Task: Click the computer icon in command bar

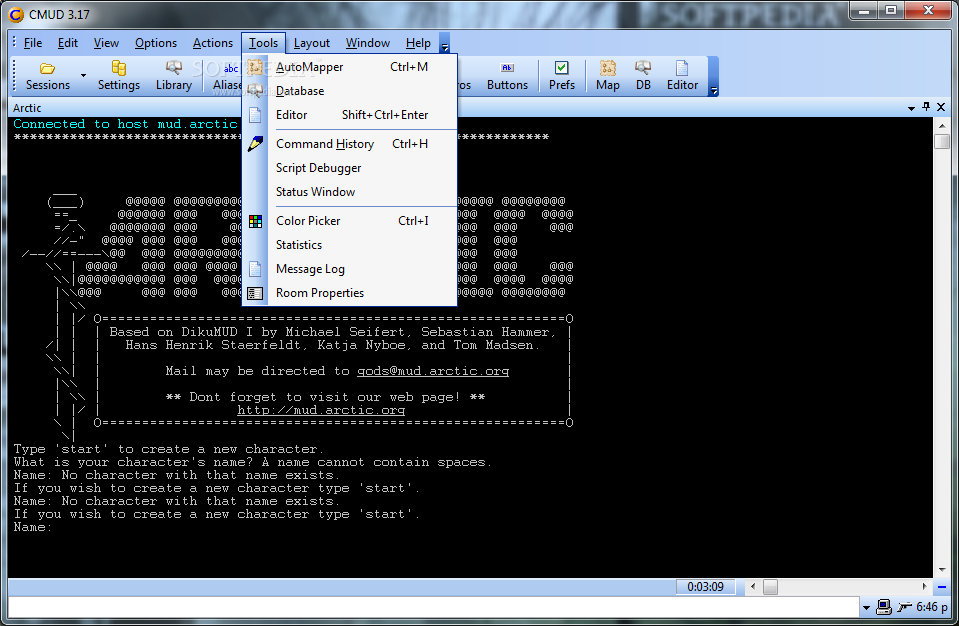Action: coord(883,606)
